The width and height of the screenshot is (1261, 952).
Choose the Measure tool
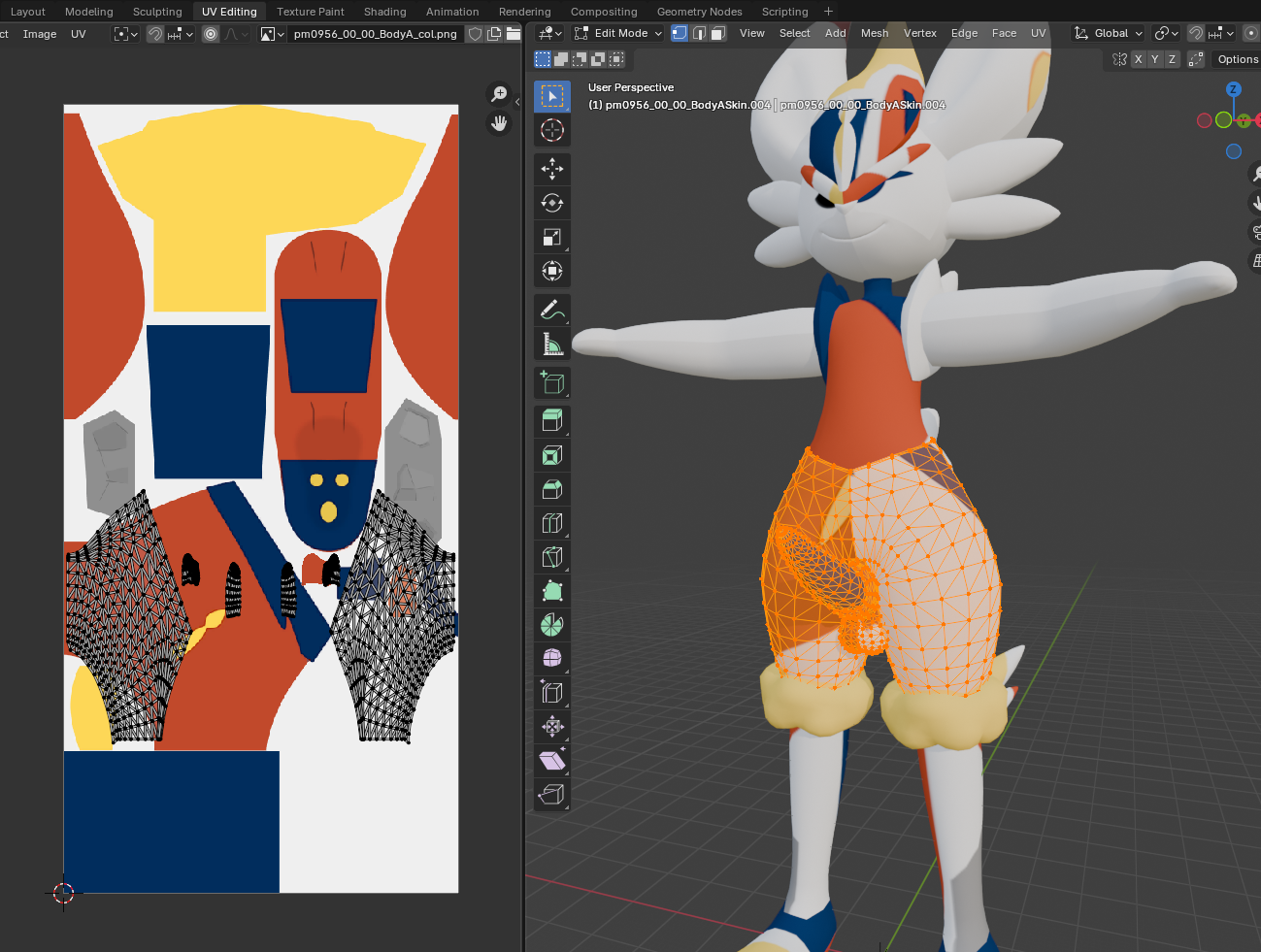[552, 344]
